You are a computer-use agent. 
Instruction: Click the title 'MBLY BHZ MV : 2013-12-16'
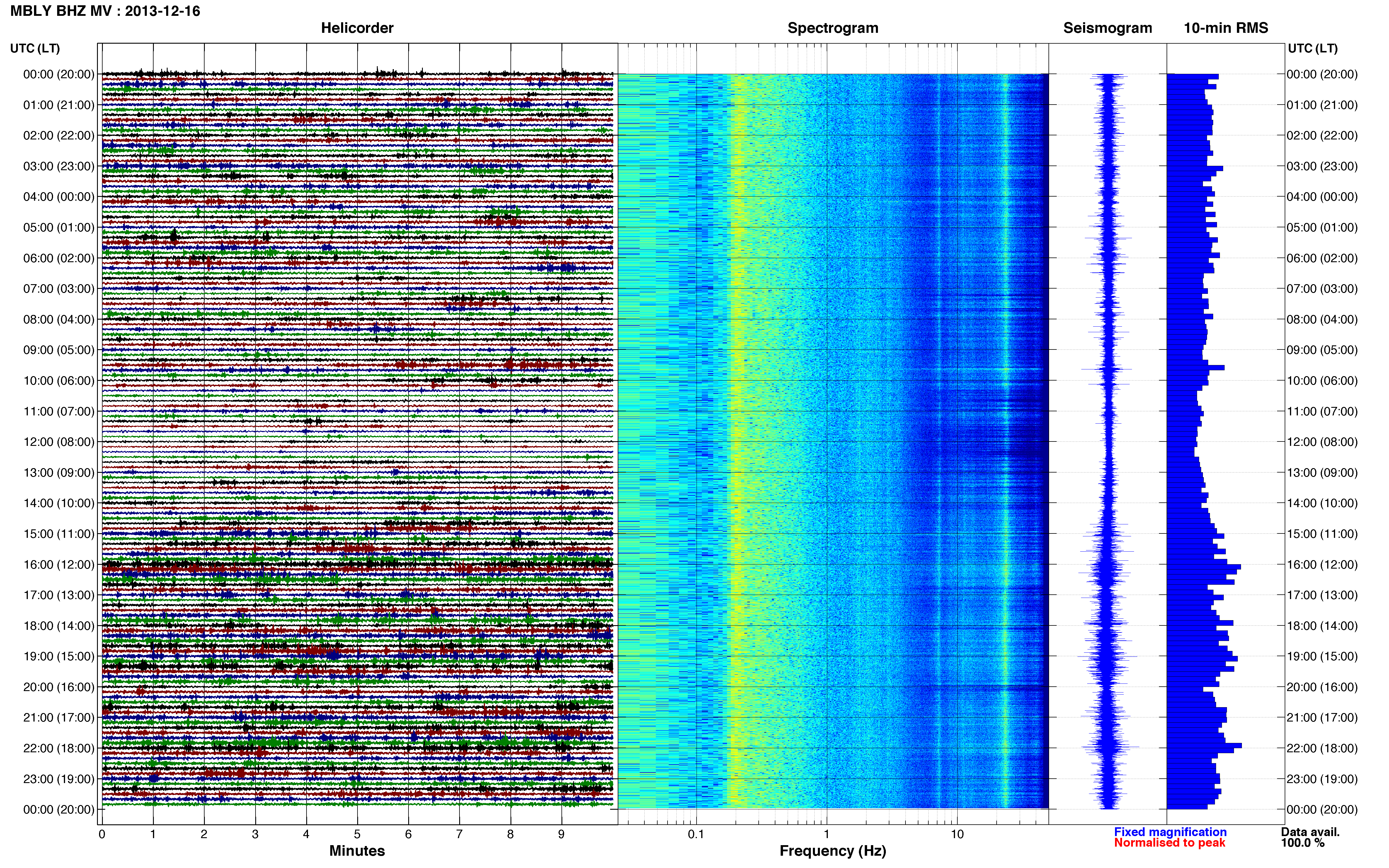[105, 11]
